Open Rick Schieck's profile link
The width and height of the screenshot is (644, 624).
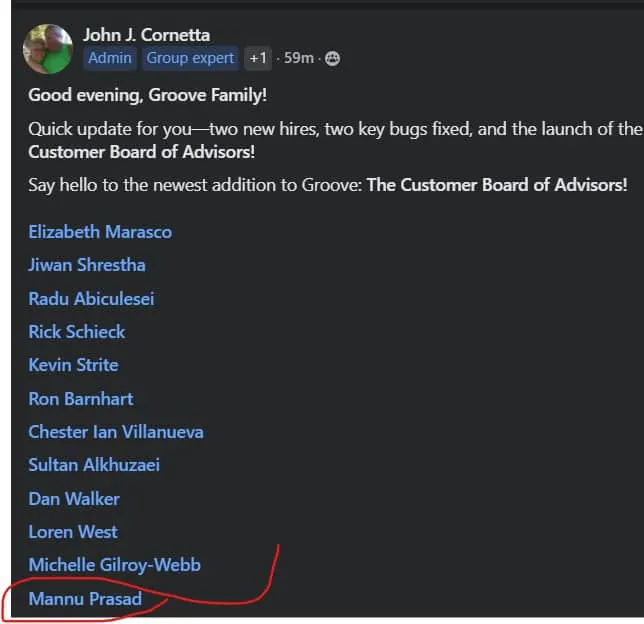click(x=77, y=332)
